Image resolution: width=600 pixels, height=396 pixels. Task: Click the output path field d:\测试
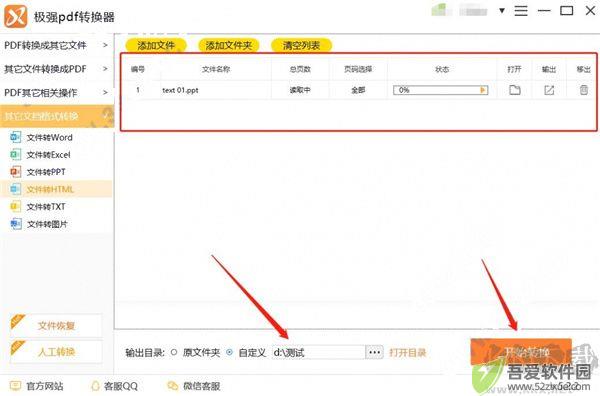(318, 352)
